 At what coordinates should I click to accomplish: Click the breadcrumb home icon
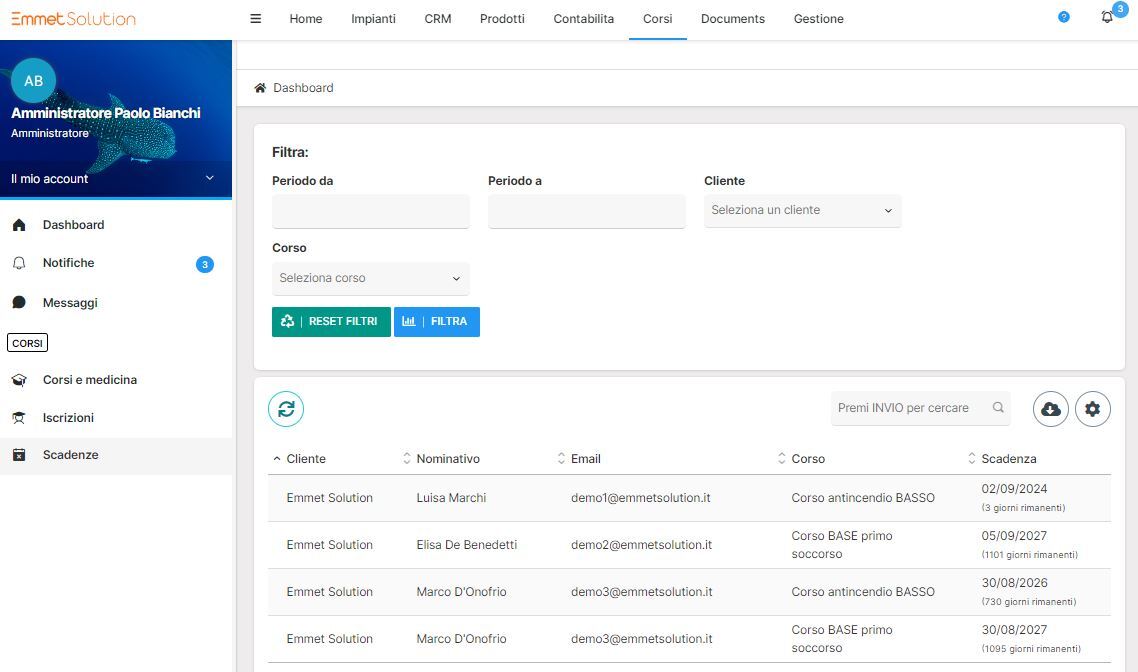click(x=260, y=88)
